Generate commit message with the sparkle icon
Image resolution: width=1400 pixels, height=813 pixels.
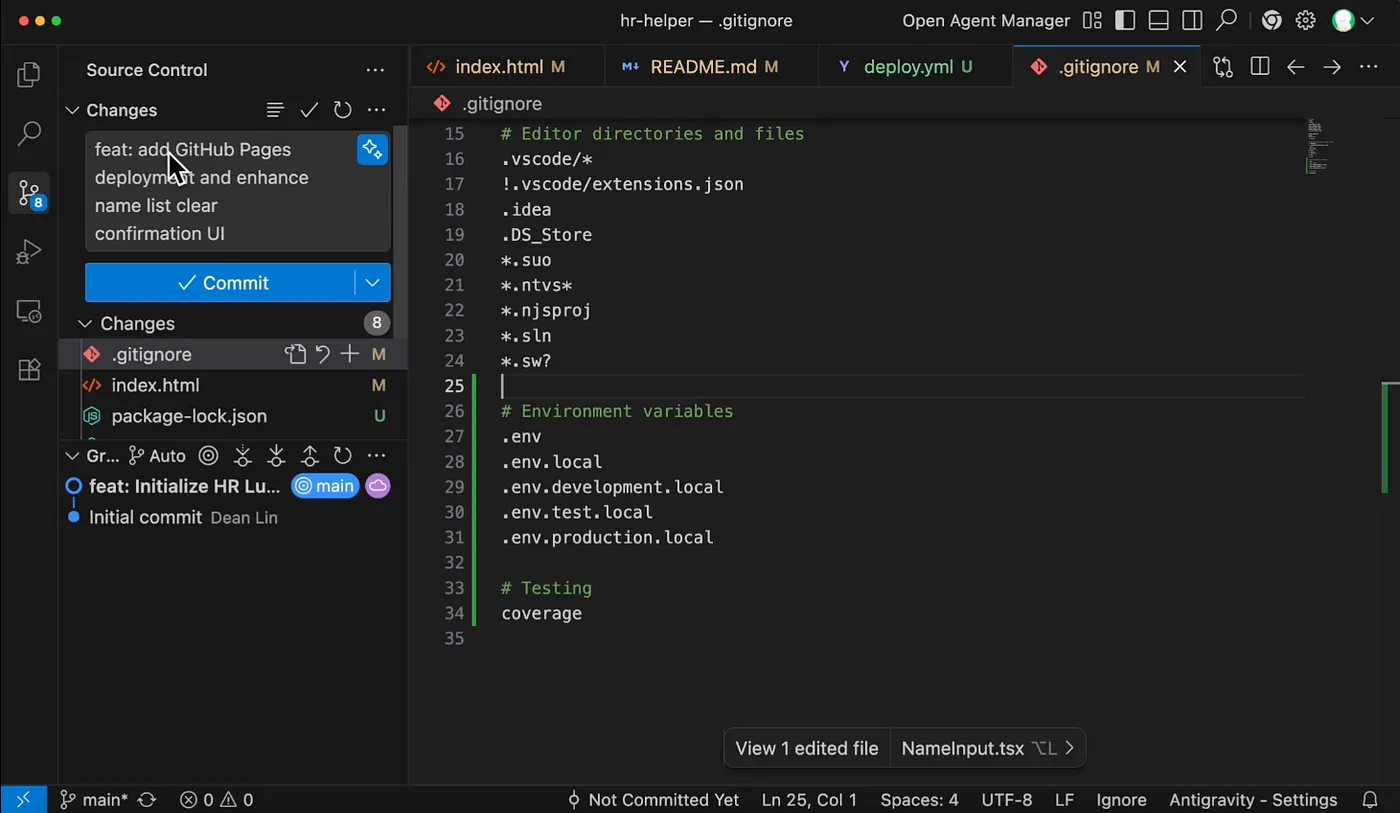click(x=372, y=149)
